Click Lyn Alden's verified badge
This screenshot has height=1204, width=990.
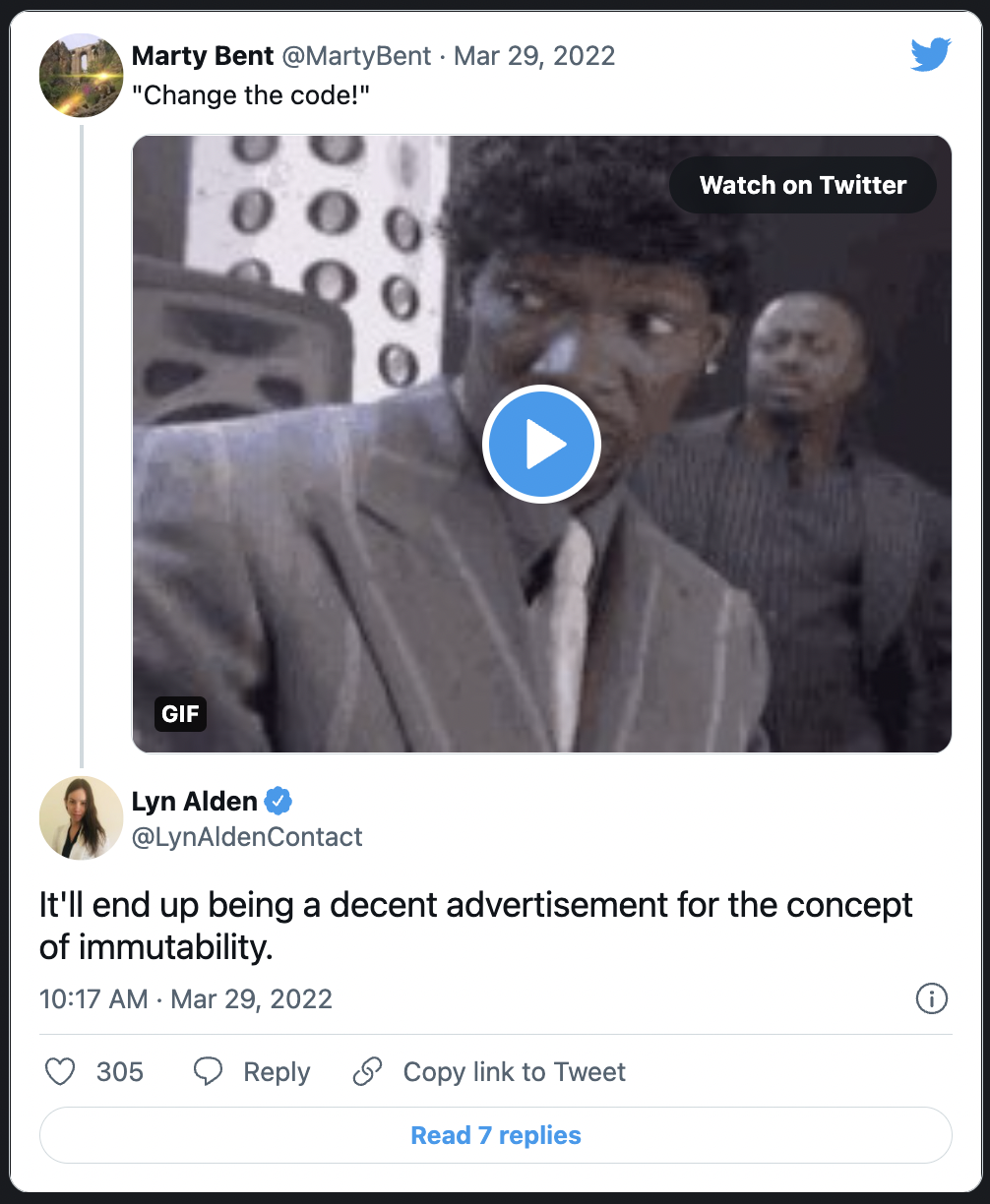pos(279,802)
